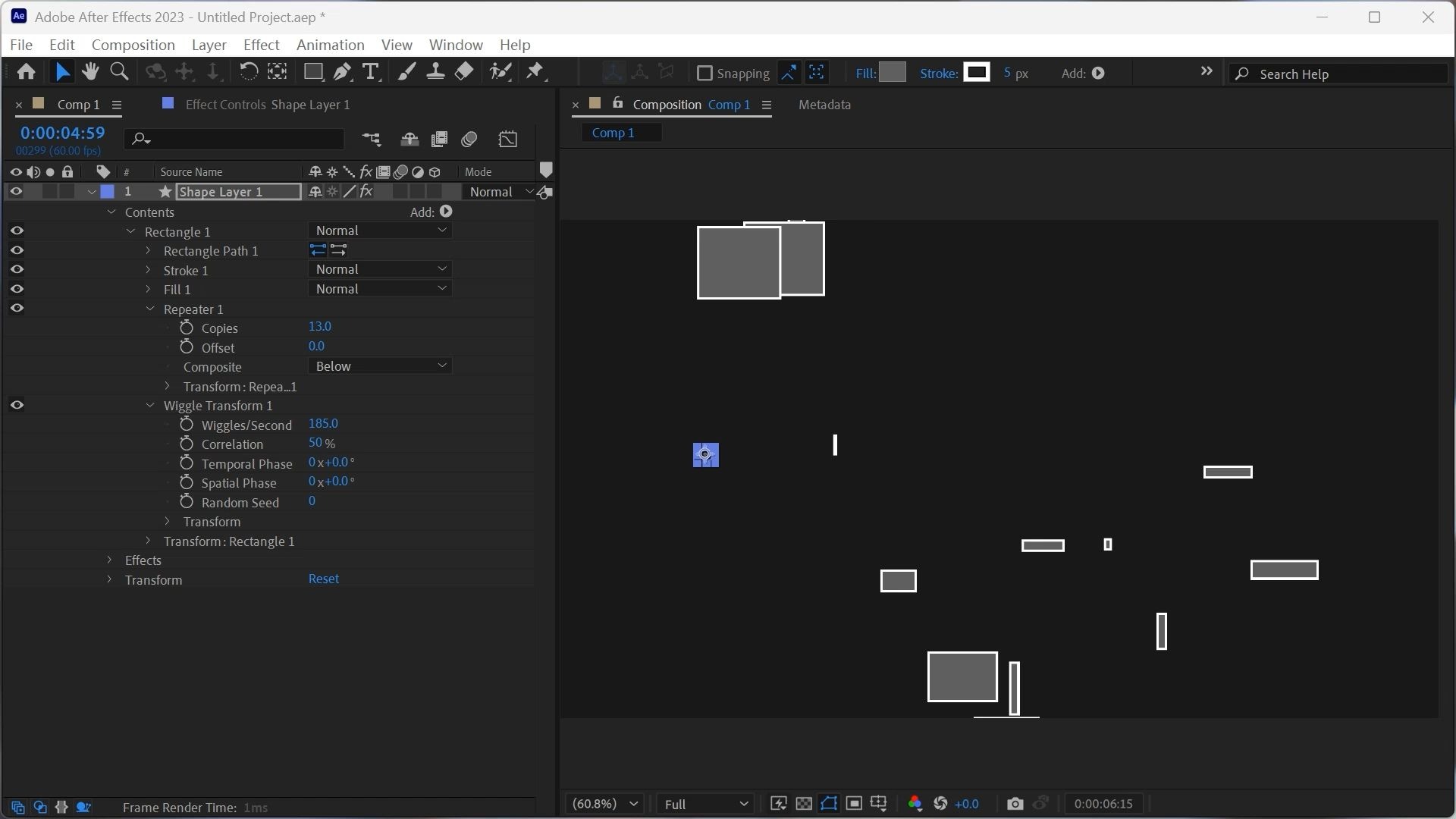Select the Pen tool
This screenshot has height=819, width=1456.
(x=342, y=72)
